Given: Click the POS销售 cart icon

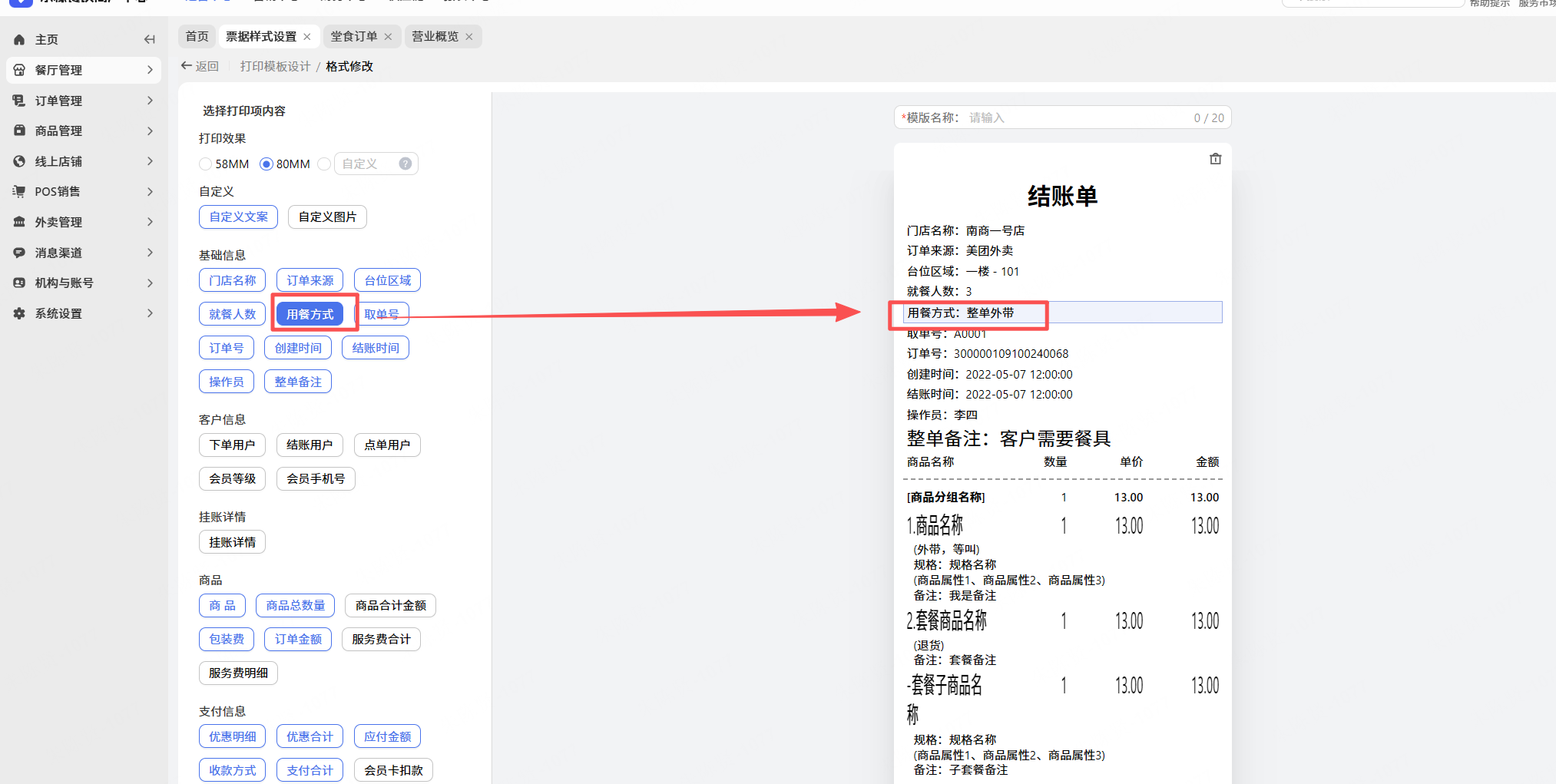Looking at the screenshot, I should 19,191.
